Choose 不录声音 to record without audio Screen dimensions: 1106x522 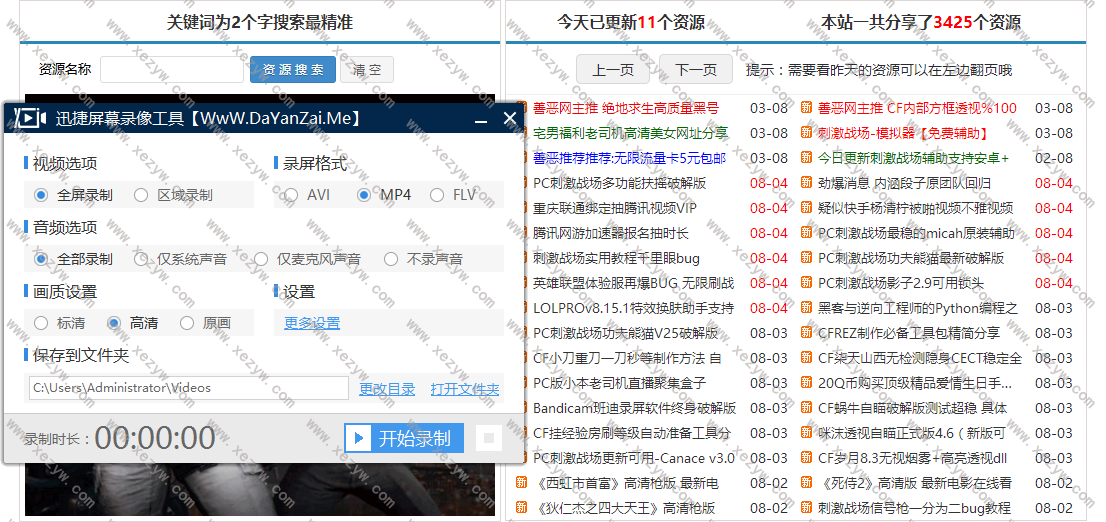tap(391, 259)
